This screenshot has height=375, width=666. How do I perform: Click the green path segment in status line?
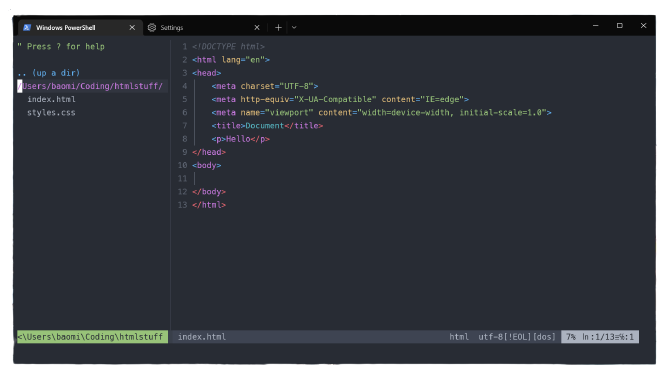(x=92, y=337)
